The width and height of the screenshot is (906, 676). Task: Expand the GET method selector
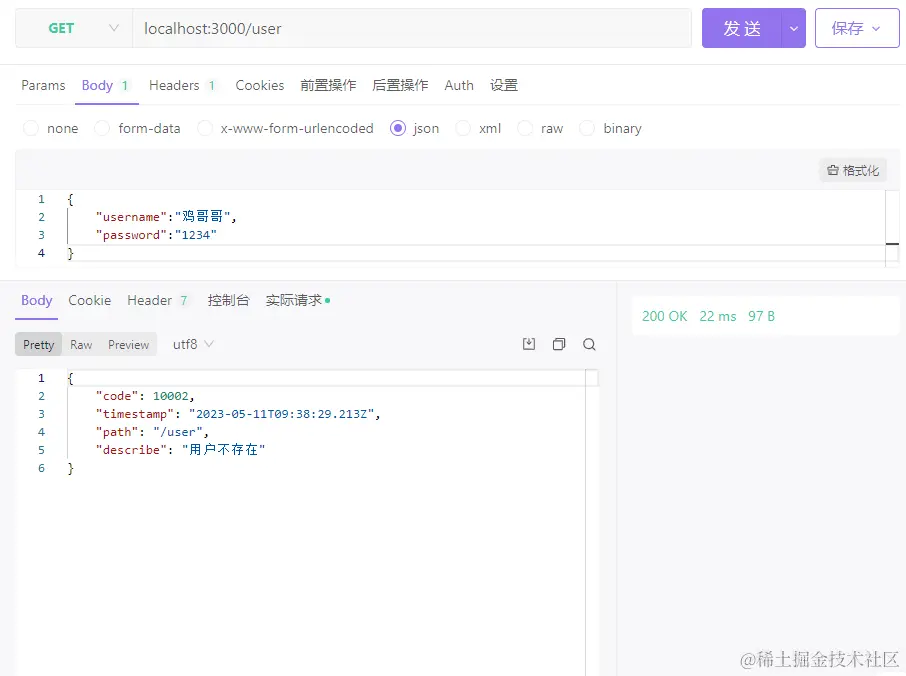tap(111, 28)
